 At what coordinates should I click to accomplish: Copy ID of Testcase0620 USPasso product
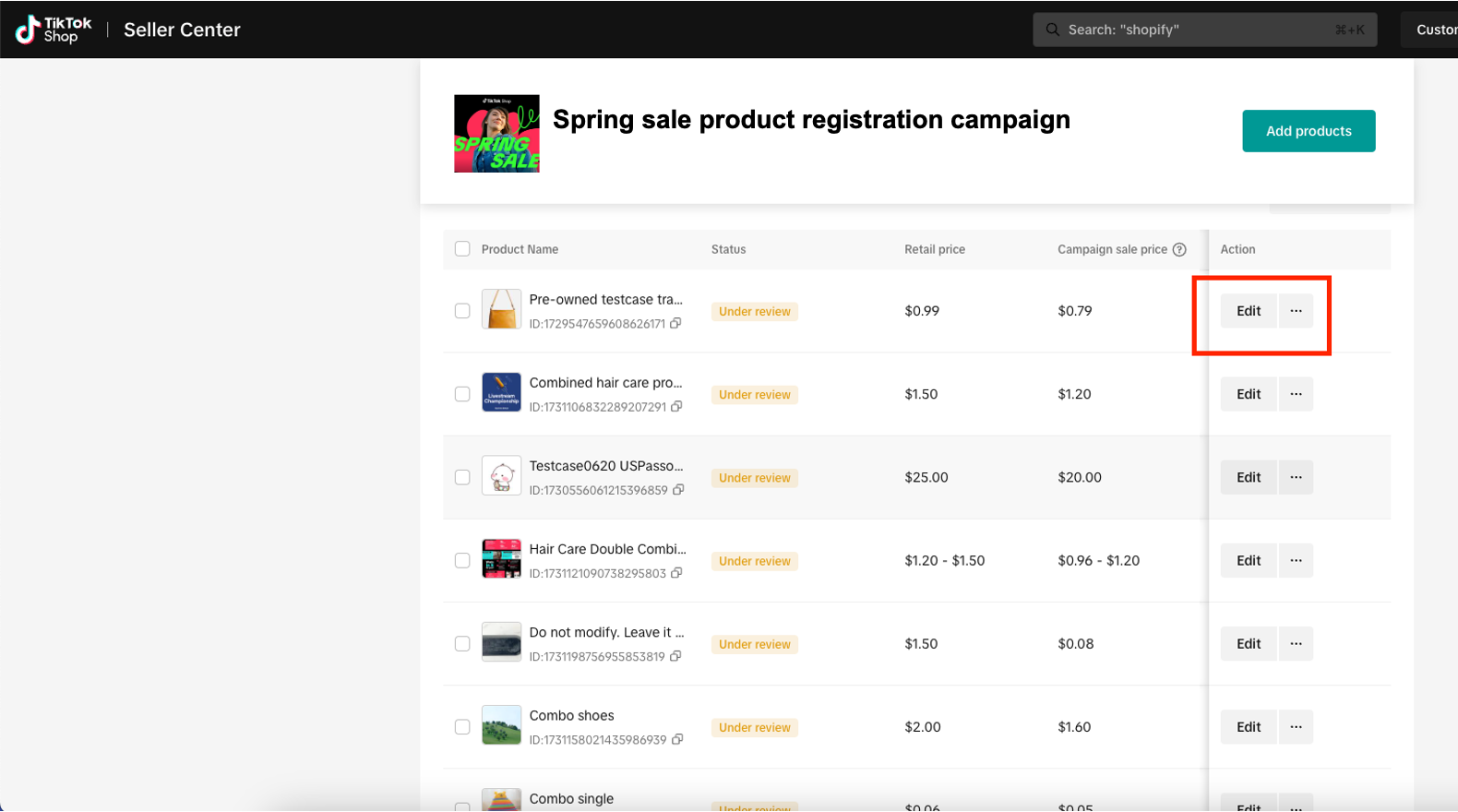[678, 490]
